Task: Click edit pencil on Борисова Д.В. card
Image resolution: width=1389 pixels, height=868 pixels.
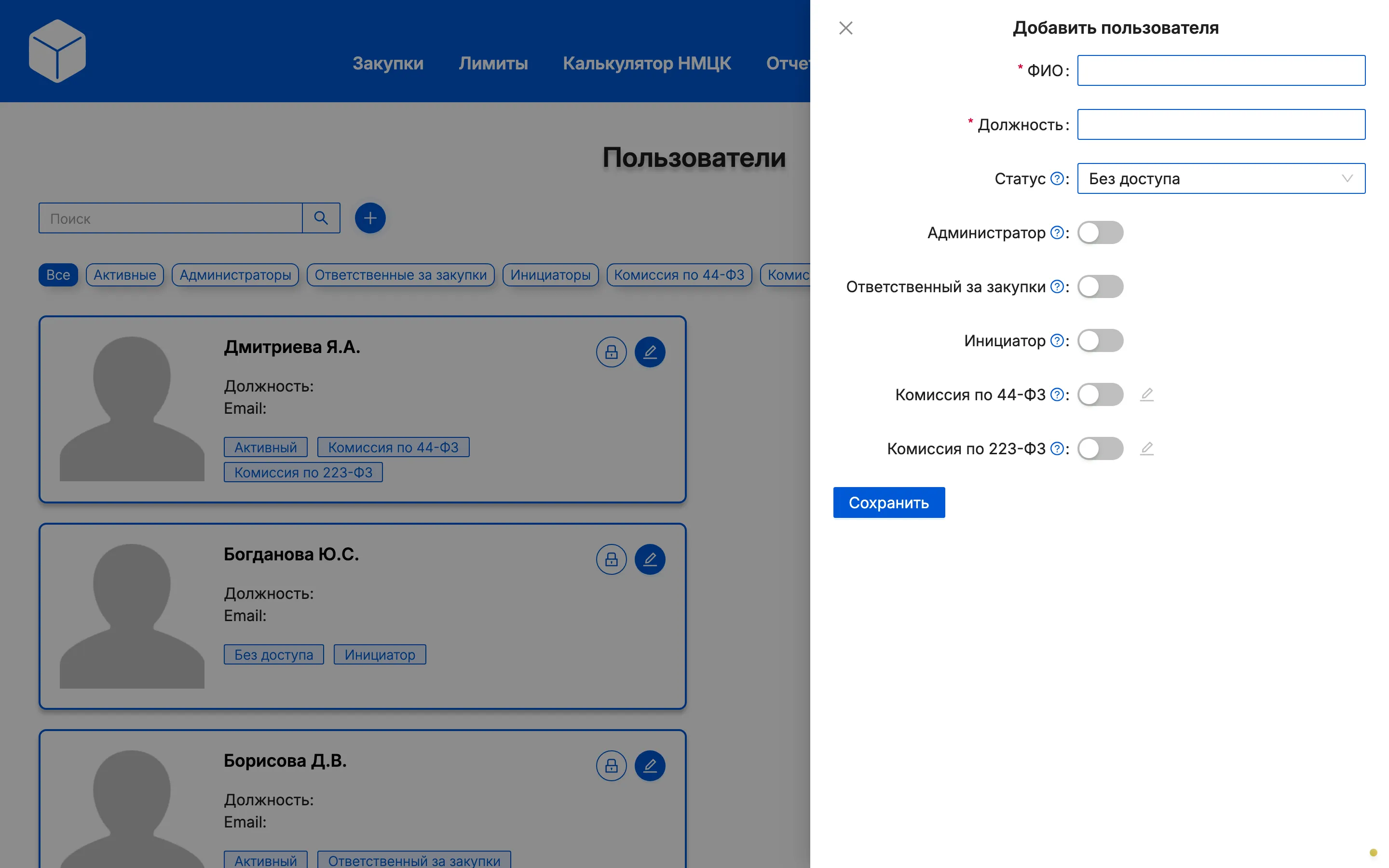Action: pos(650,766)
